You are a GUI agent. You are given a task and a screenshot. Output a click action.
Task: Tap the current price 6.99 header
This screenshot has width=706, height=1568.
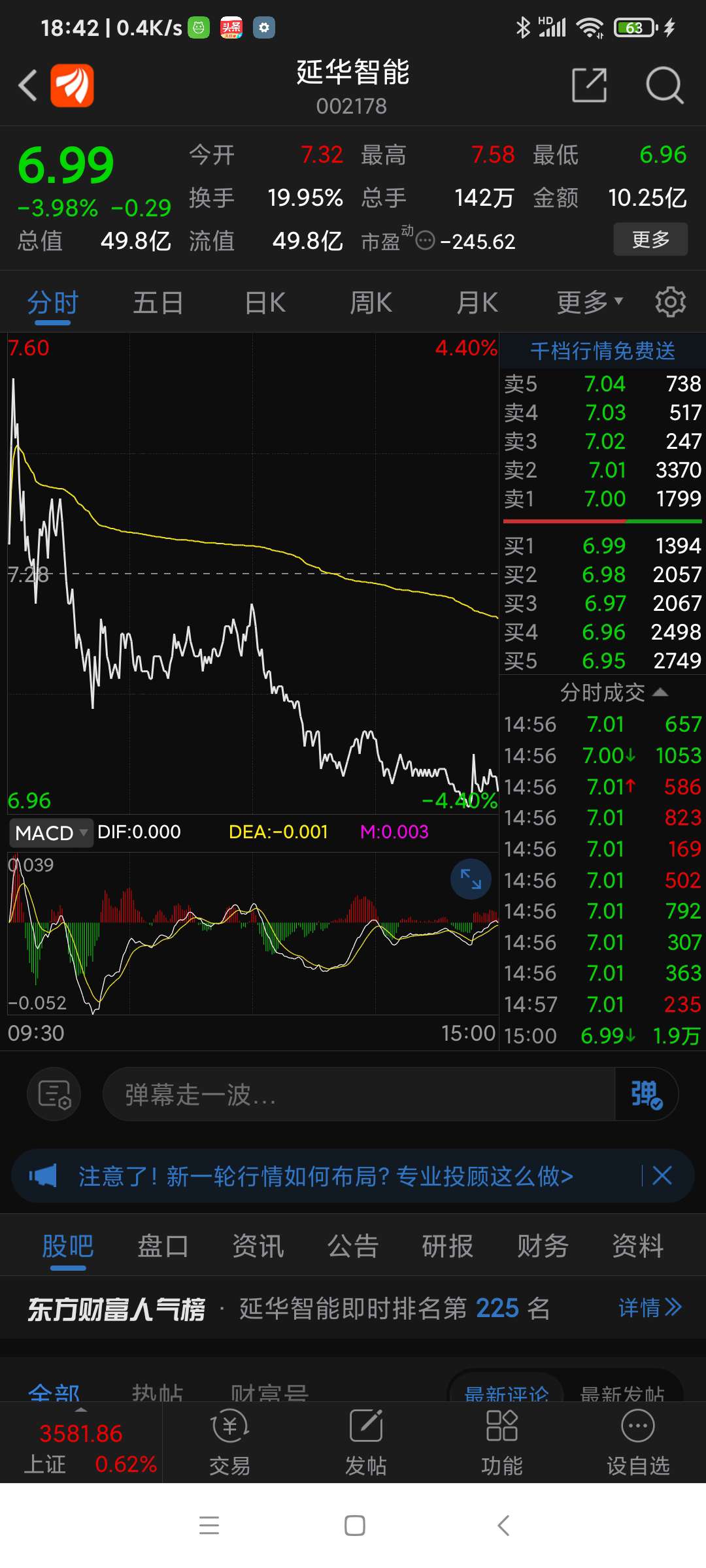click(66, 165)
